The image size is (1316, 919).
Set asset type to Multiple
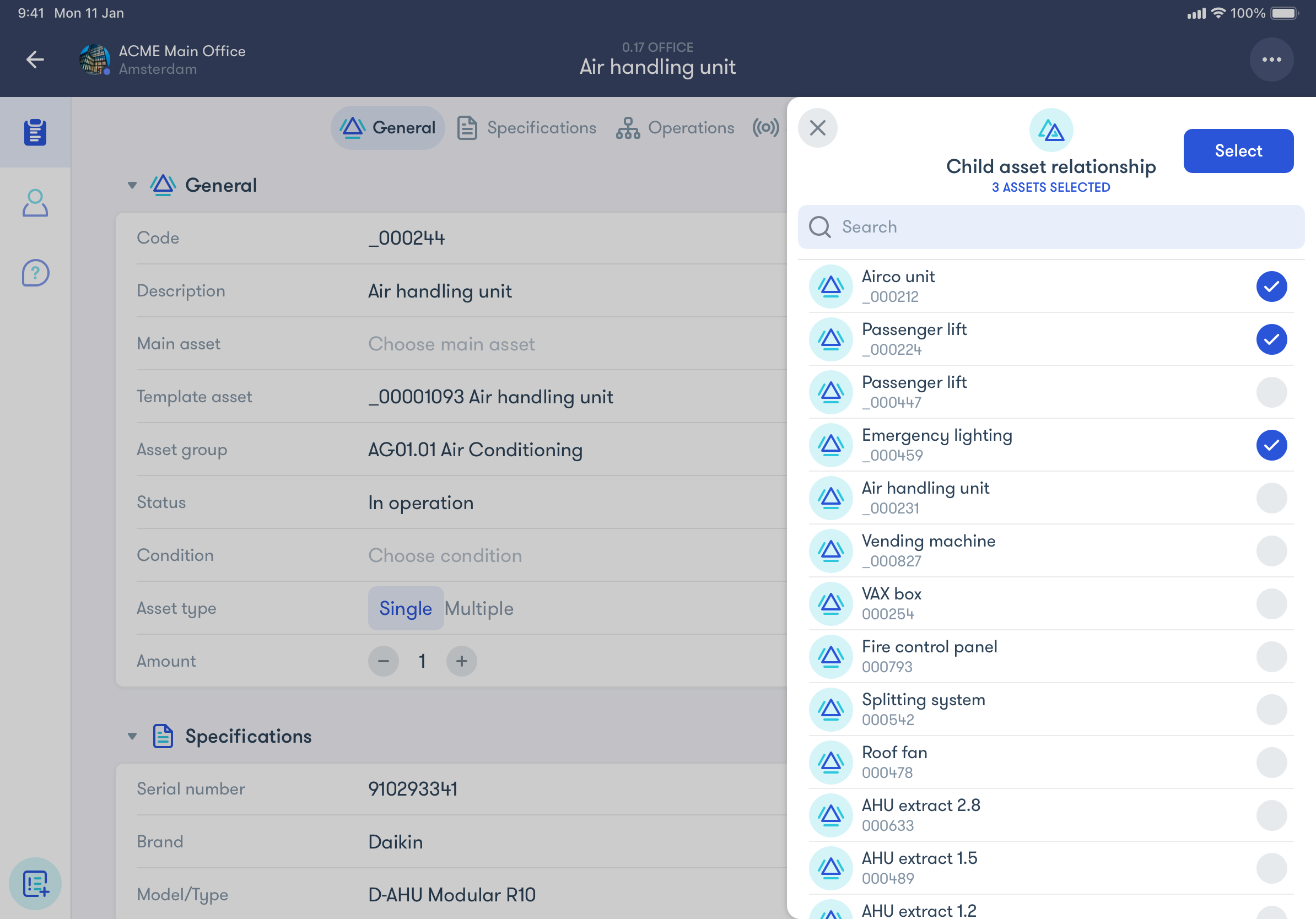pyautogui.click(x=478, y=608)
